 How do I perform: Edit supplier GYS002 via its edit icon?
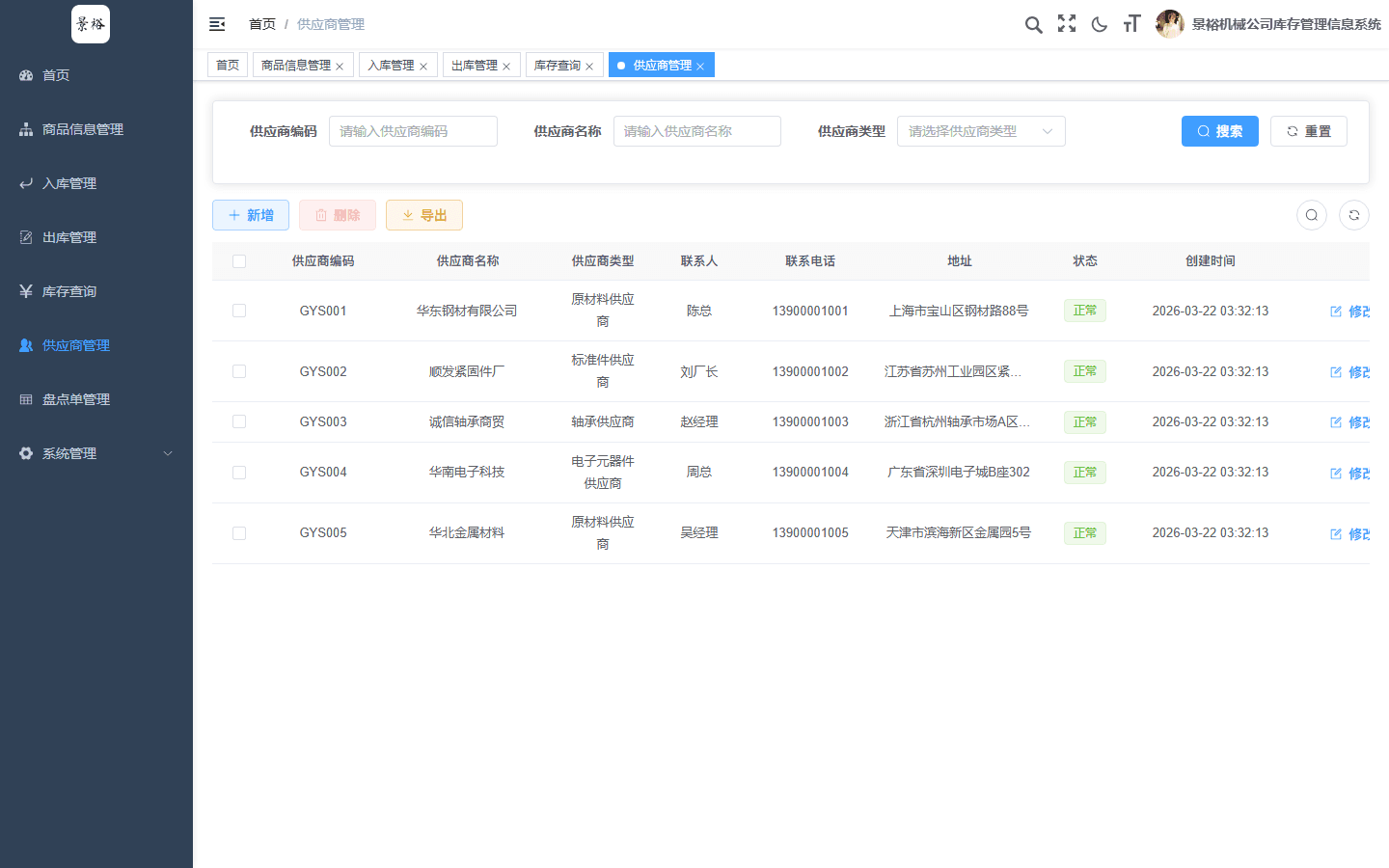1336,372
